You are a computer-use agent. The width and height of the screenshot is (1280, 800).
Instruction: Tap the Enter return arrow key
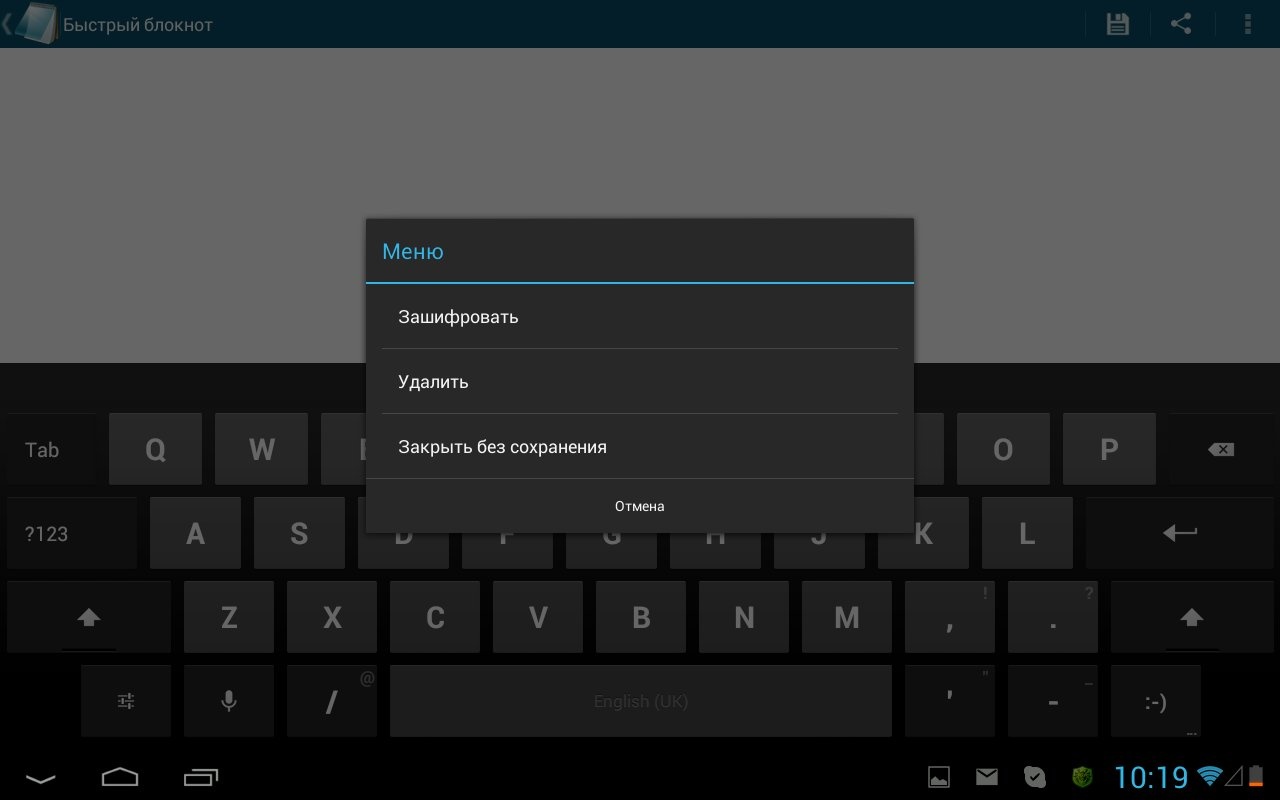pyautogui.click(x=1179, y=533)
